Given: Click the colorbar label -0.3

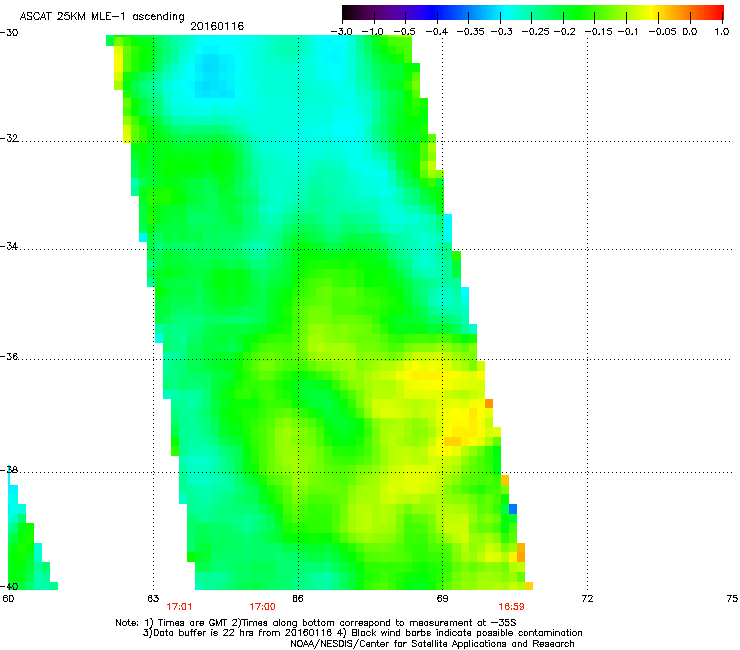Looking at the screenshot, I should [502, 32].
